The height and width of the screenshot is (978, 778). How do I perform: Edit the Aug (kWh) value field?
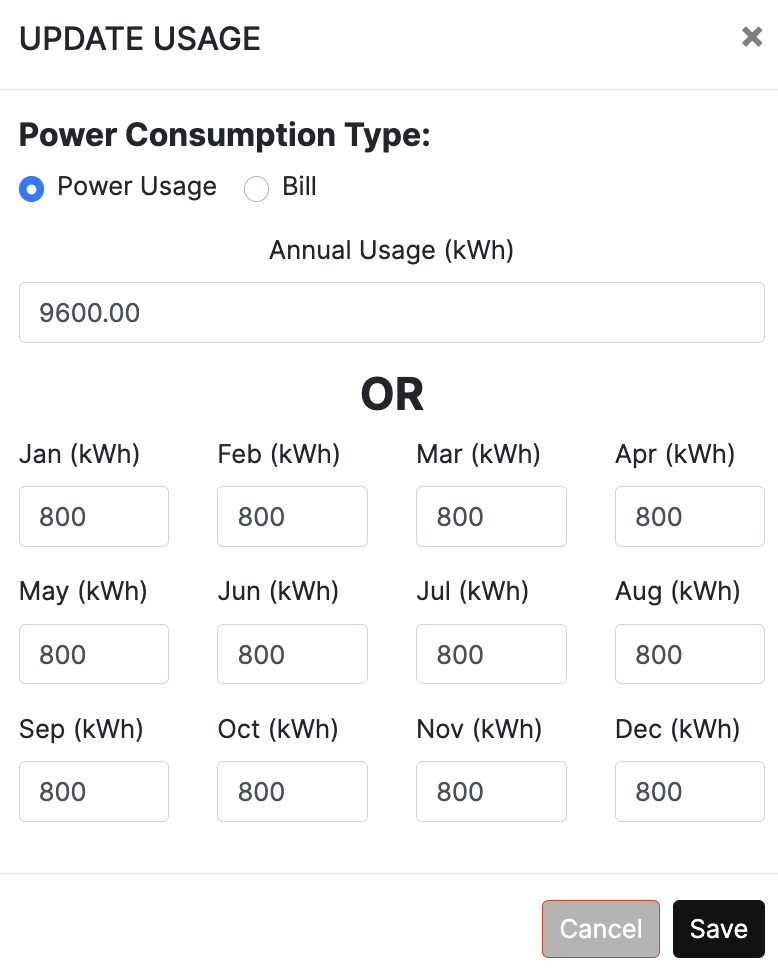[690, 654]
